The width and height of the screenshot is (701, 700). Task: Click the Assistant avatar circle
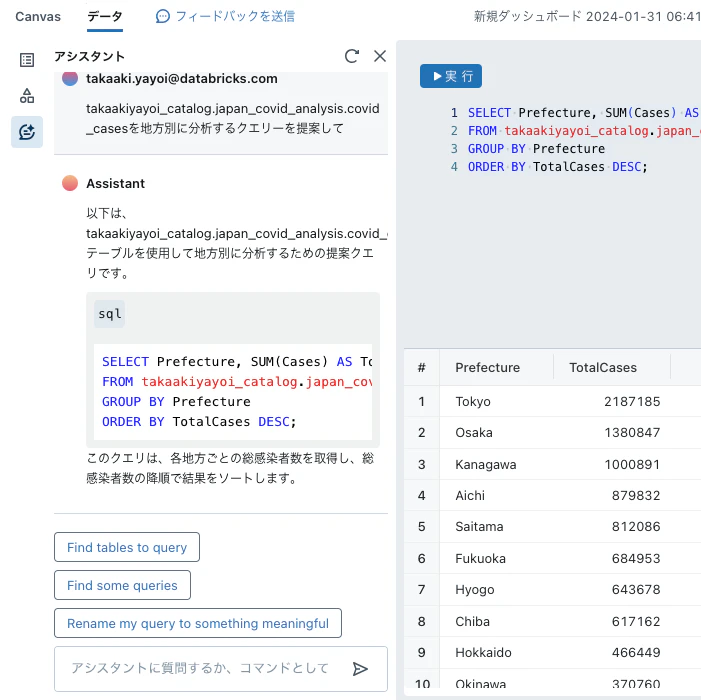(70, 183)
